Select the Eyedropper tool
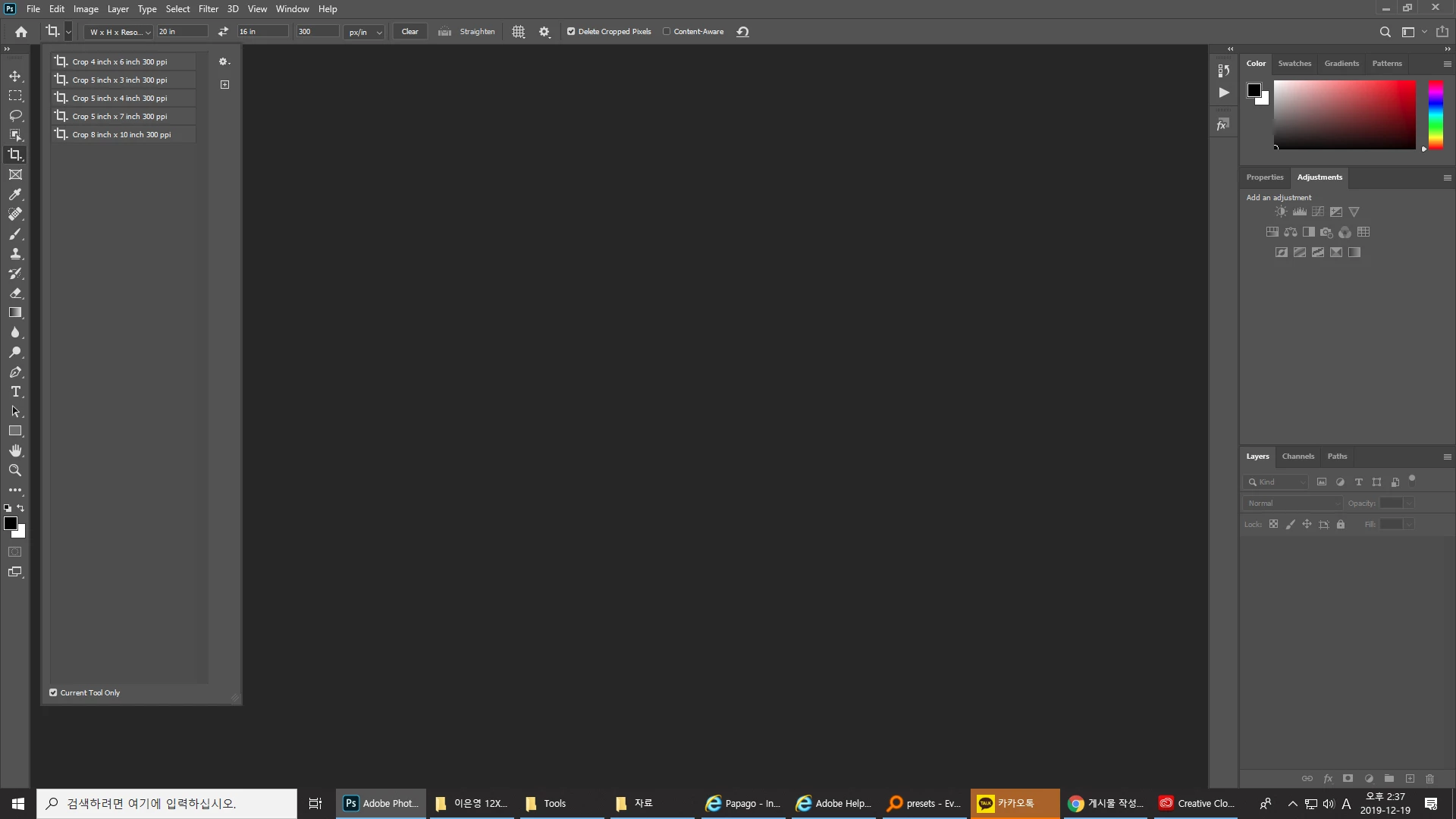Viewport: 1456px width, 819px height. pyautogui.click(x=15, y=194)
